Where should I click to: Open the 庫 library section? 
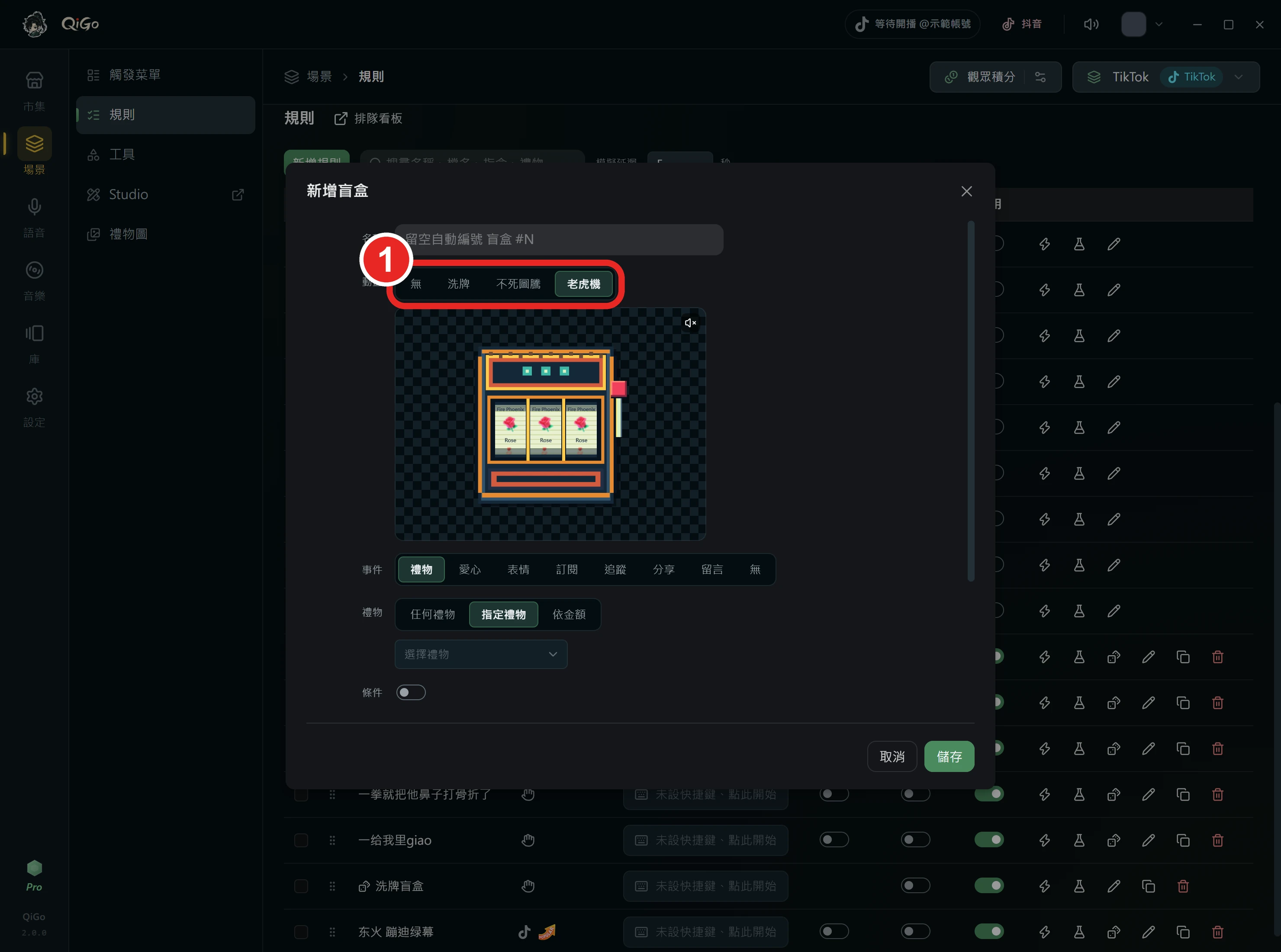pyautogui.click(x=34, y=344)
